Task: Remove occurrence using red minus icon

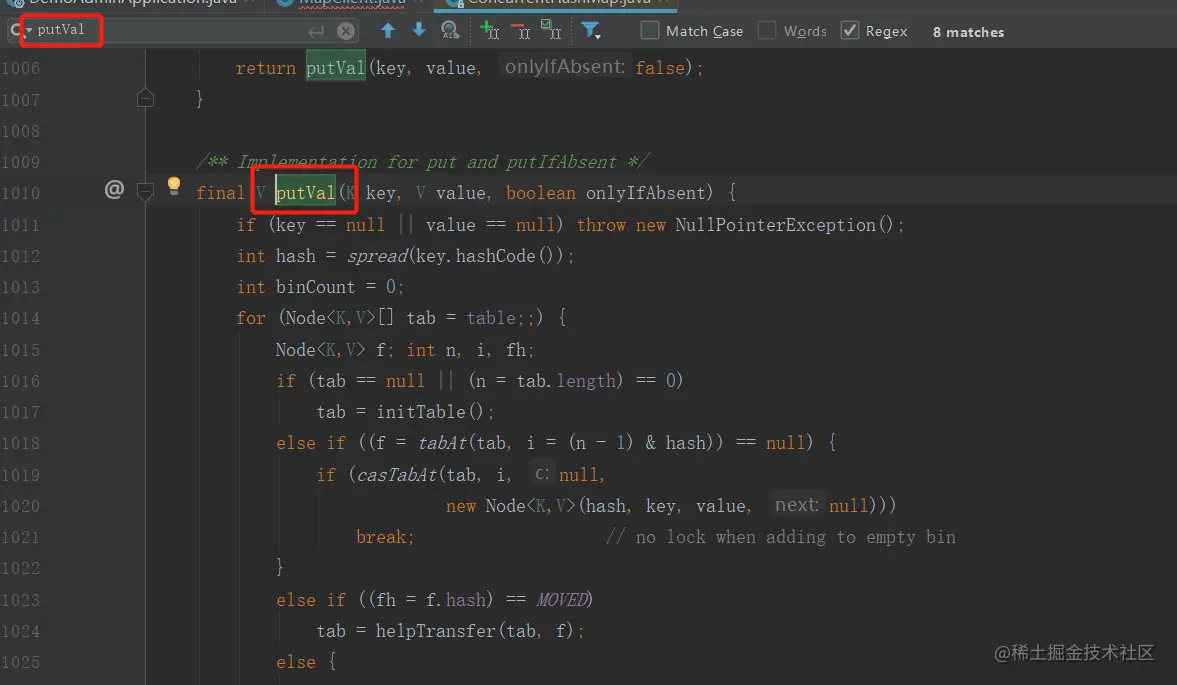Action: 520,30
